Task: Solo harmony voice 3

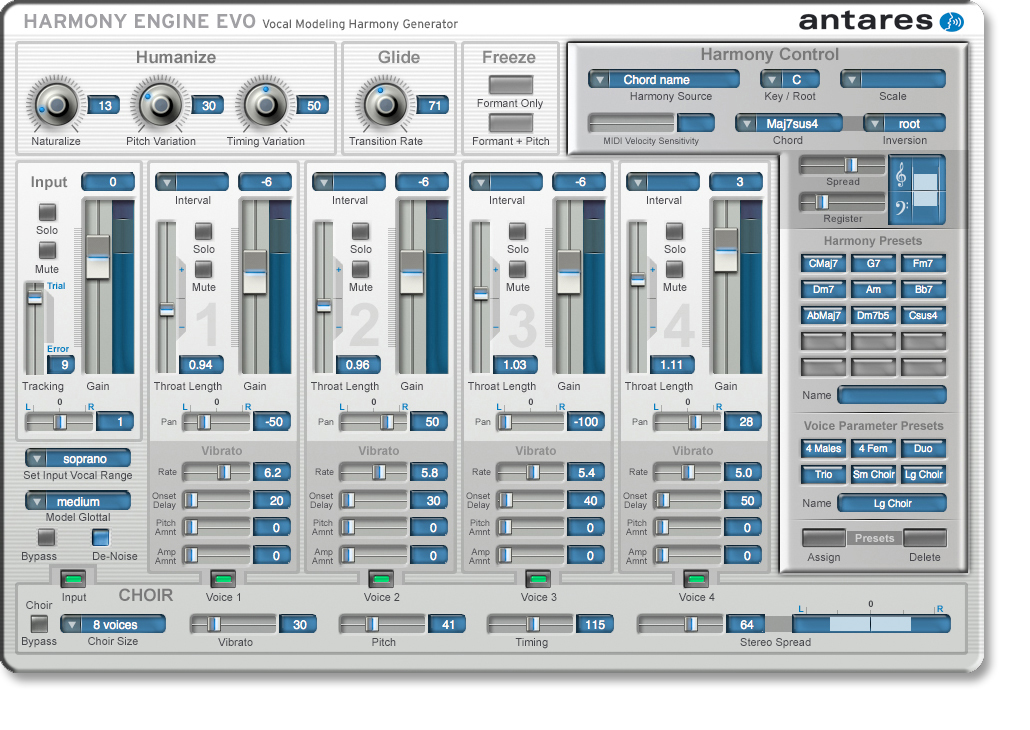Action: [518, 231]
